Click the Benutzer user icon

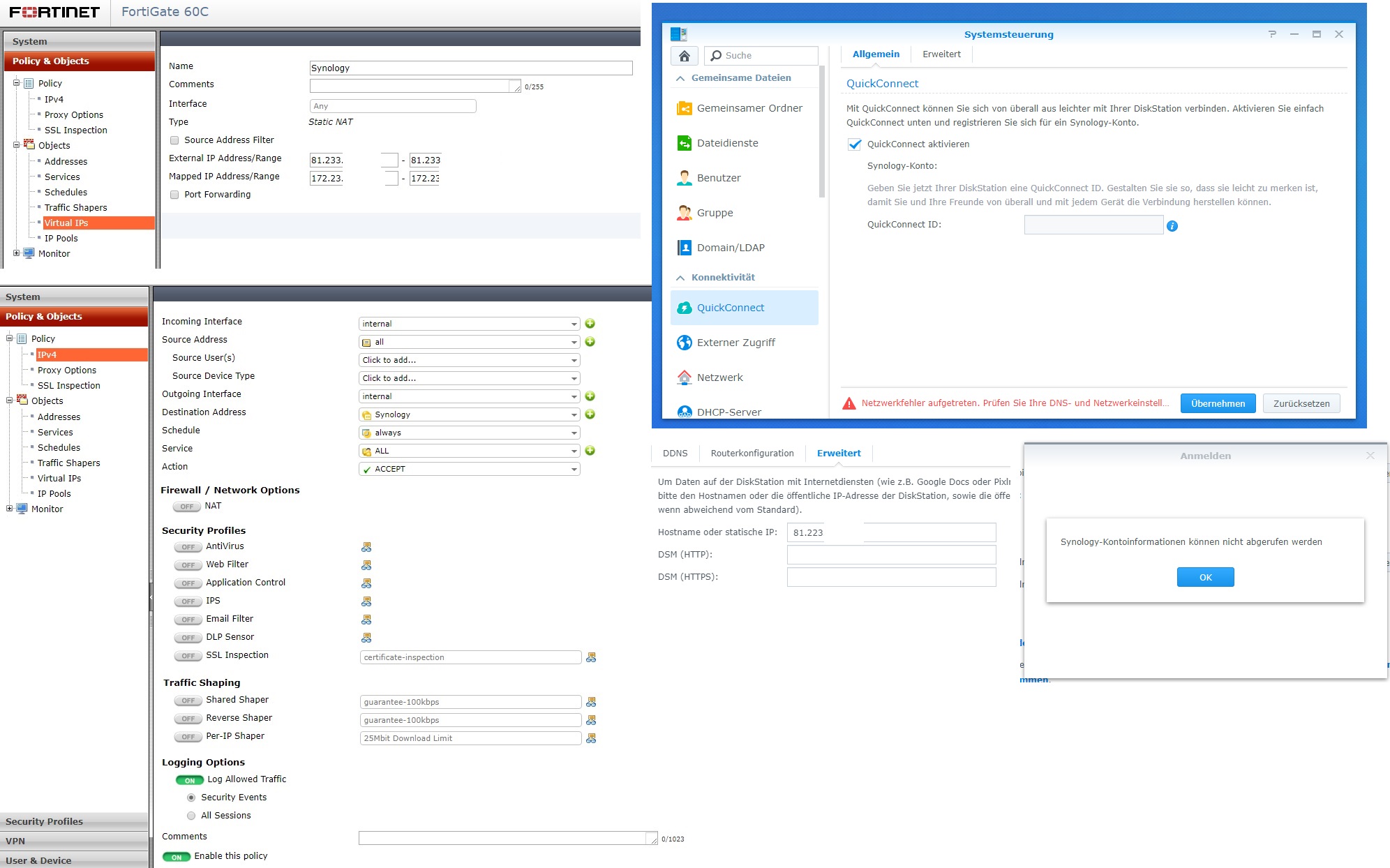[684, 178]
